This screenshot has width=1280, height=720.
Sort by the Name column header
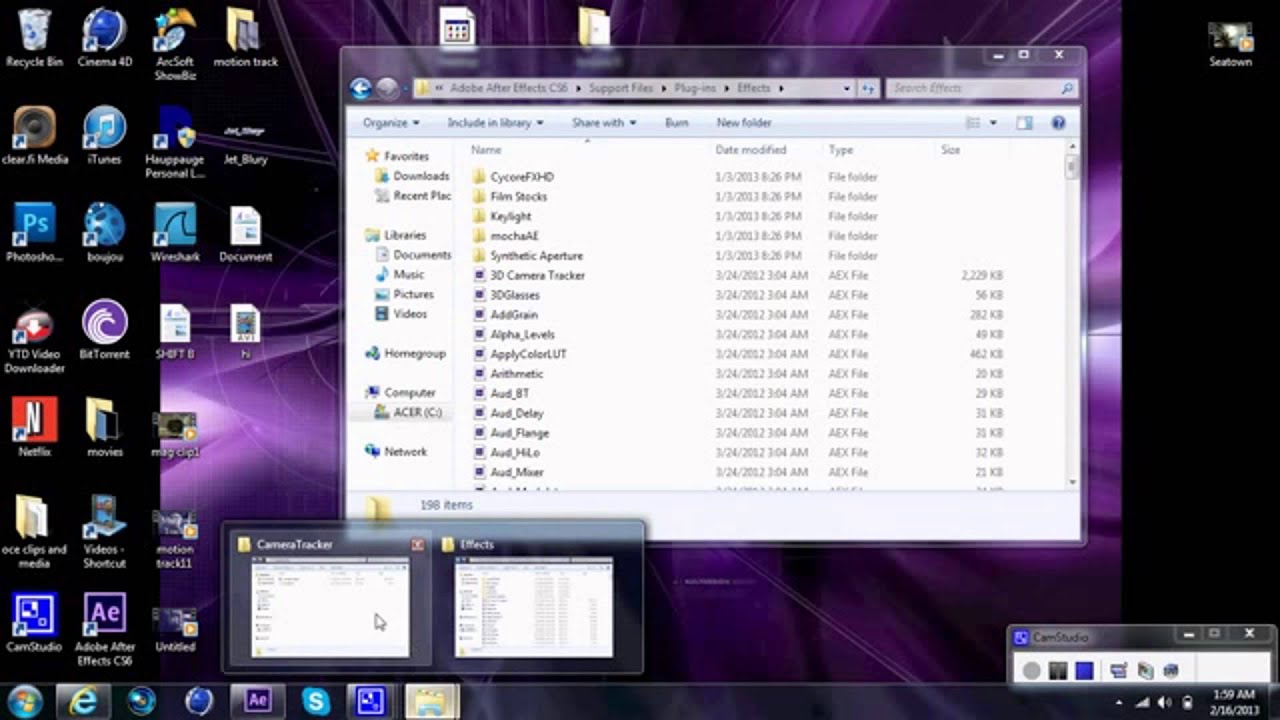(486, 150)
